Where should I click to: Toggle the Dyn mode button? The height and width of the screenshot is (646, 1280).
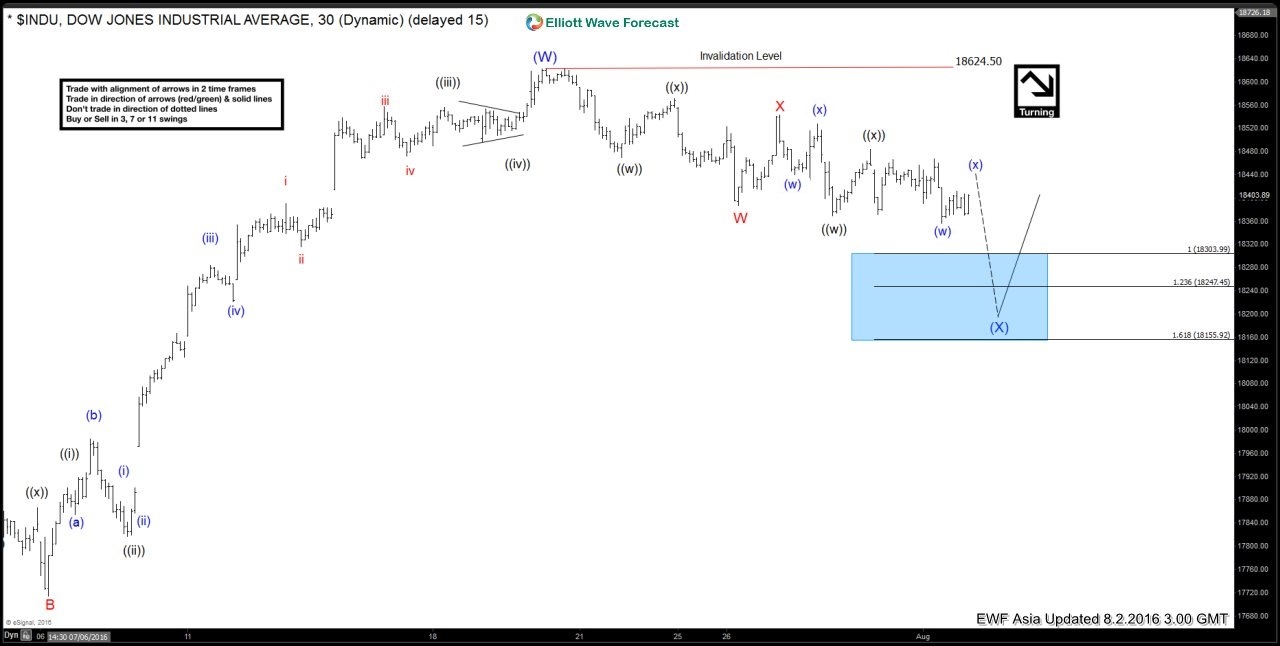(x=10, y=636)
